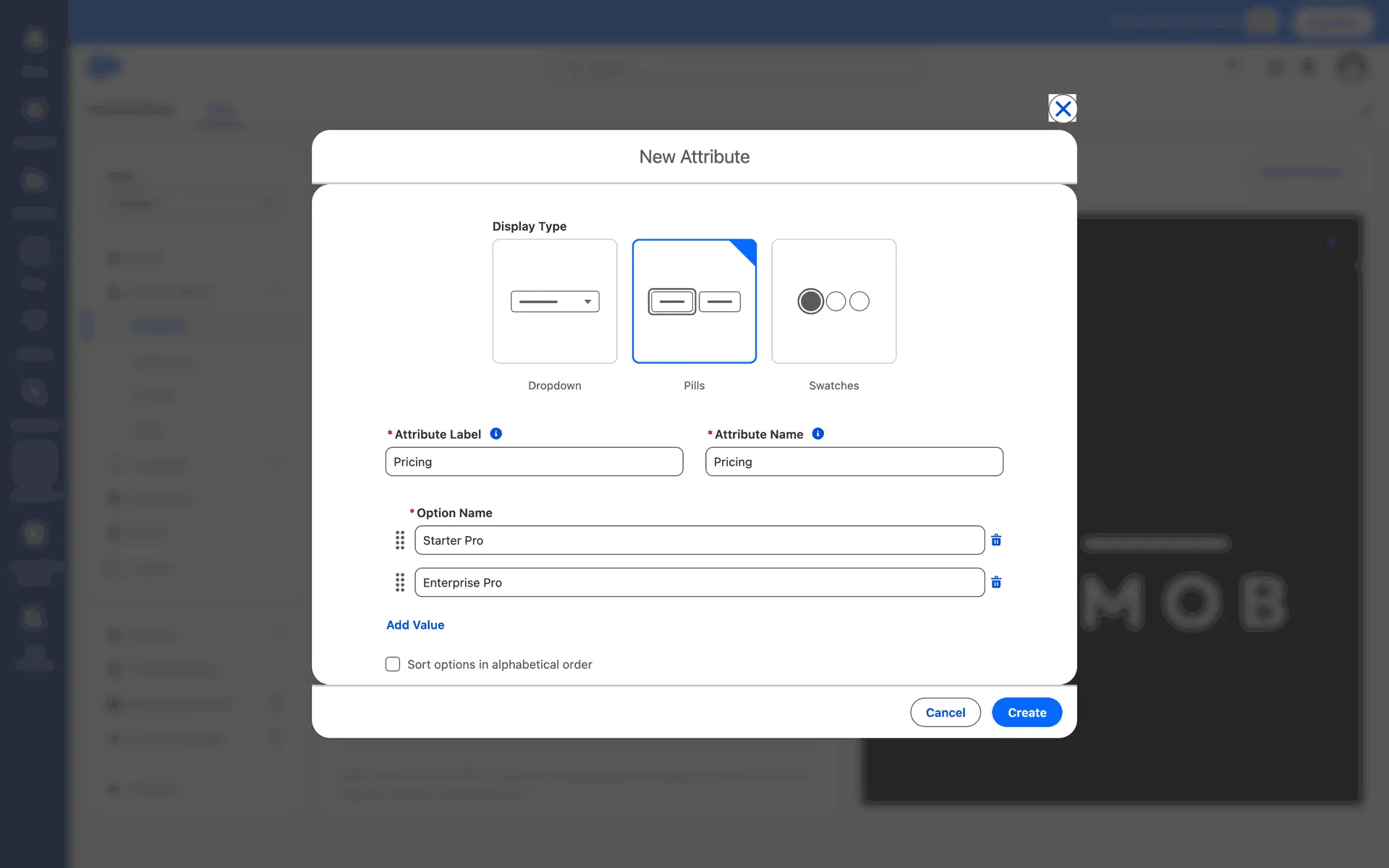Click the Pills caption under display type
The height and width of the screenshot is (868, 1389).
click(x=694, y=386)
